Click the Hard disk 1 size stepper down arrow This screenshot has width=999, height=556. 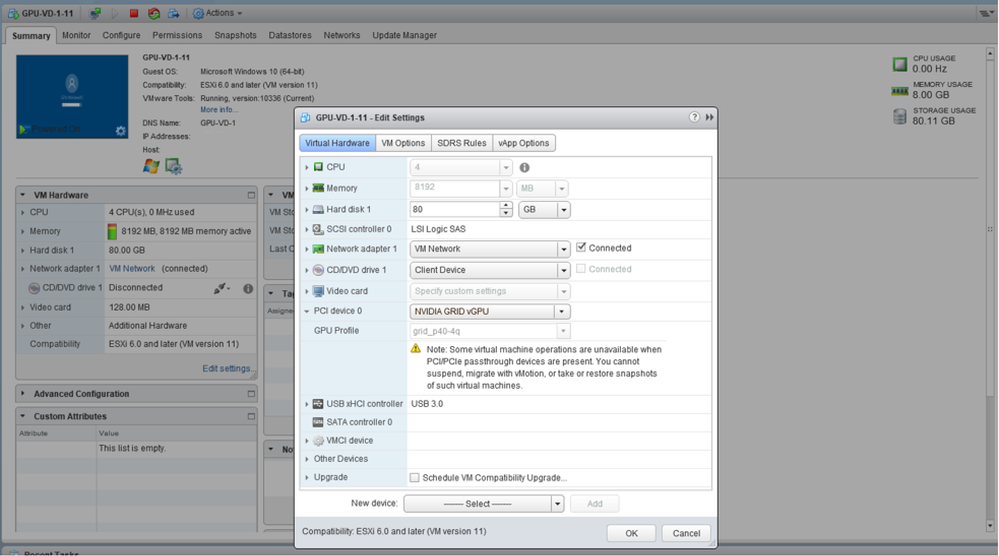click(506, 213)
